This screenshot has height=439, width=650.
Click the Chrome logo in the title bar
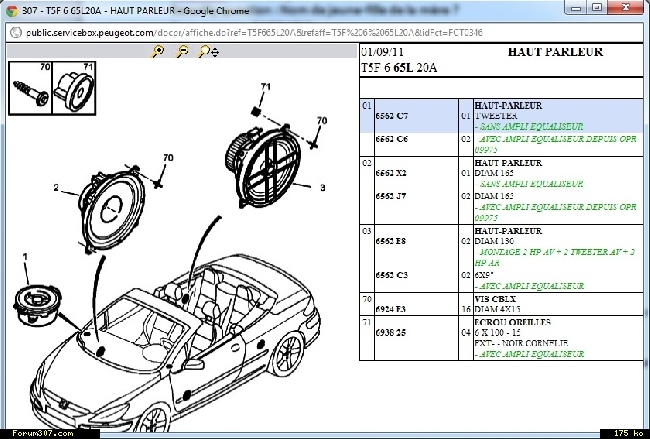[x=12, y=10]
